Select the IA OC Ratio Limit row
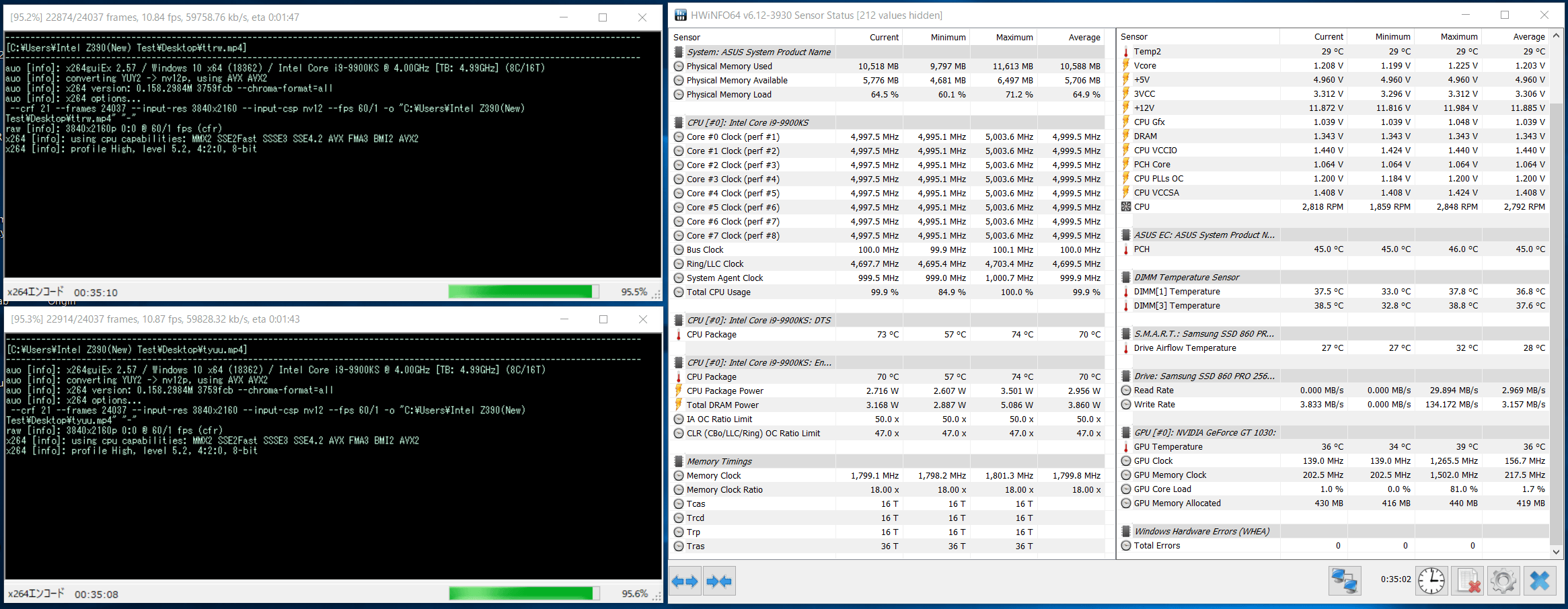Image resolution: width=1568 pixels, height=609 pixels. point(888,419)
